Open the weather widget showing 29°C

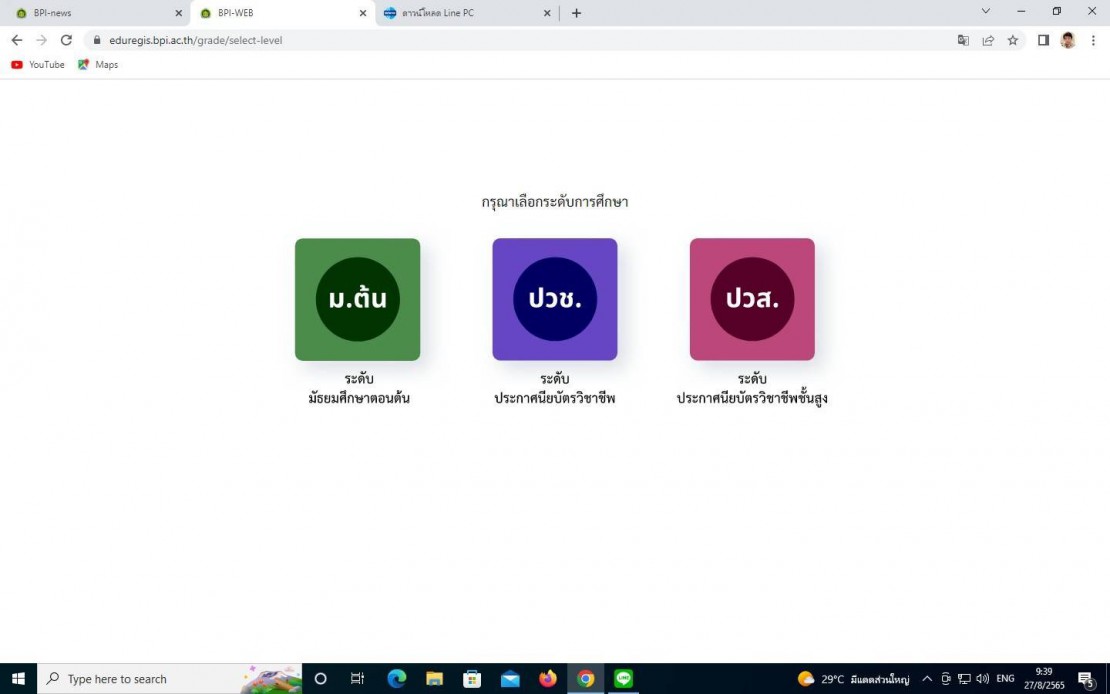853,679
